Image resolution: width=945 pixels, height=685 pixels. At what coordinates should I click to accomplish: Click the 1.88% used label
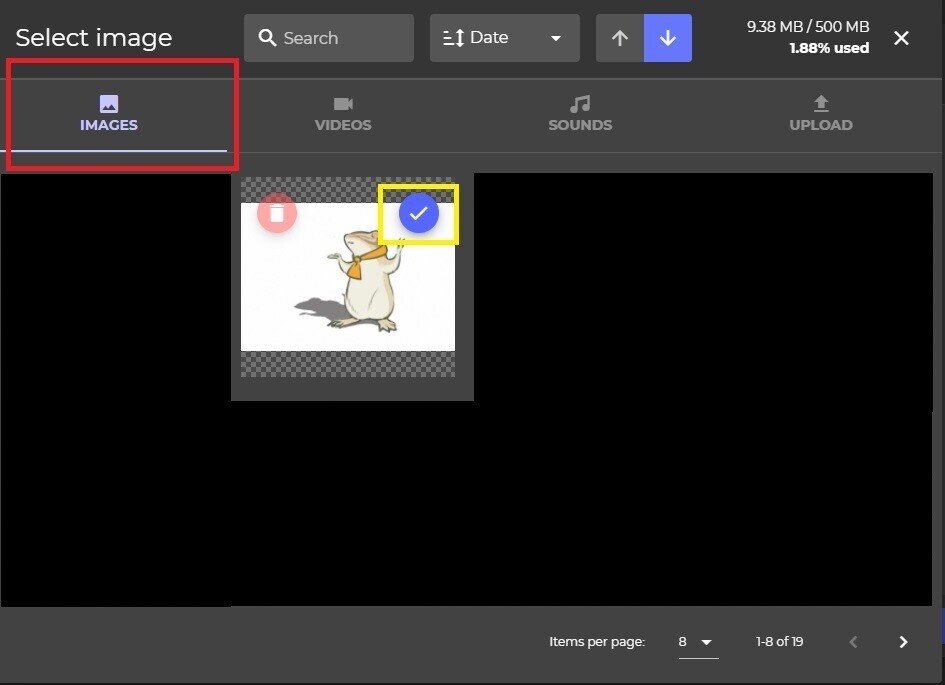pyautogui.click(x=829, y=48)
